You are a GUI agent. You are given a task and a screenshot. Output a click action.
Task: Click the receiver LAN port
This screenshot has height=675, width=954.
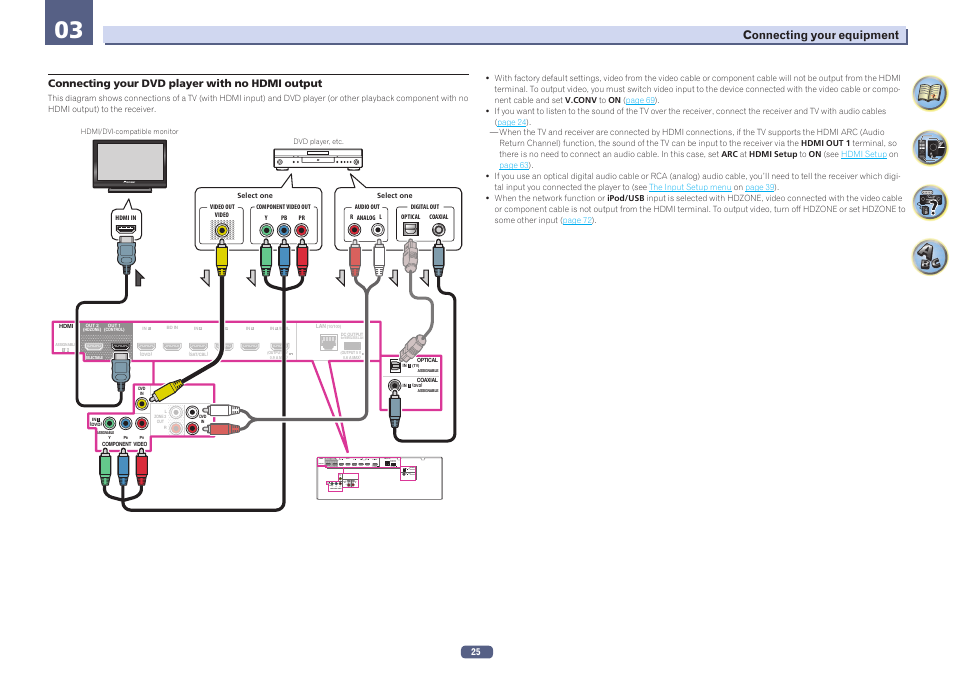tap(329, 343)
